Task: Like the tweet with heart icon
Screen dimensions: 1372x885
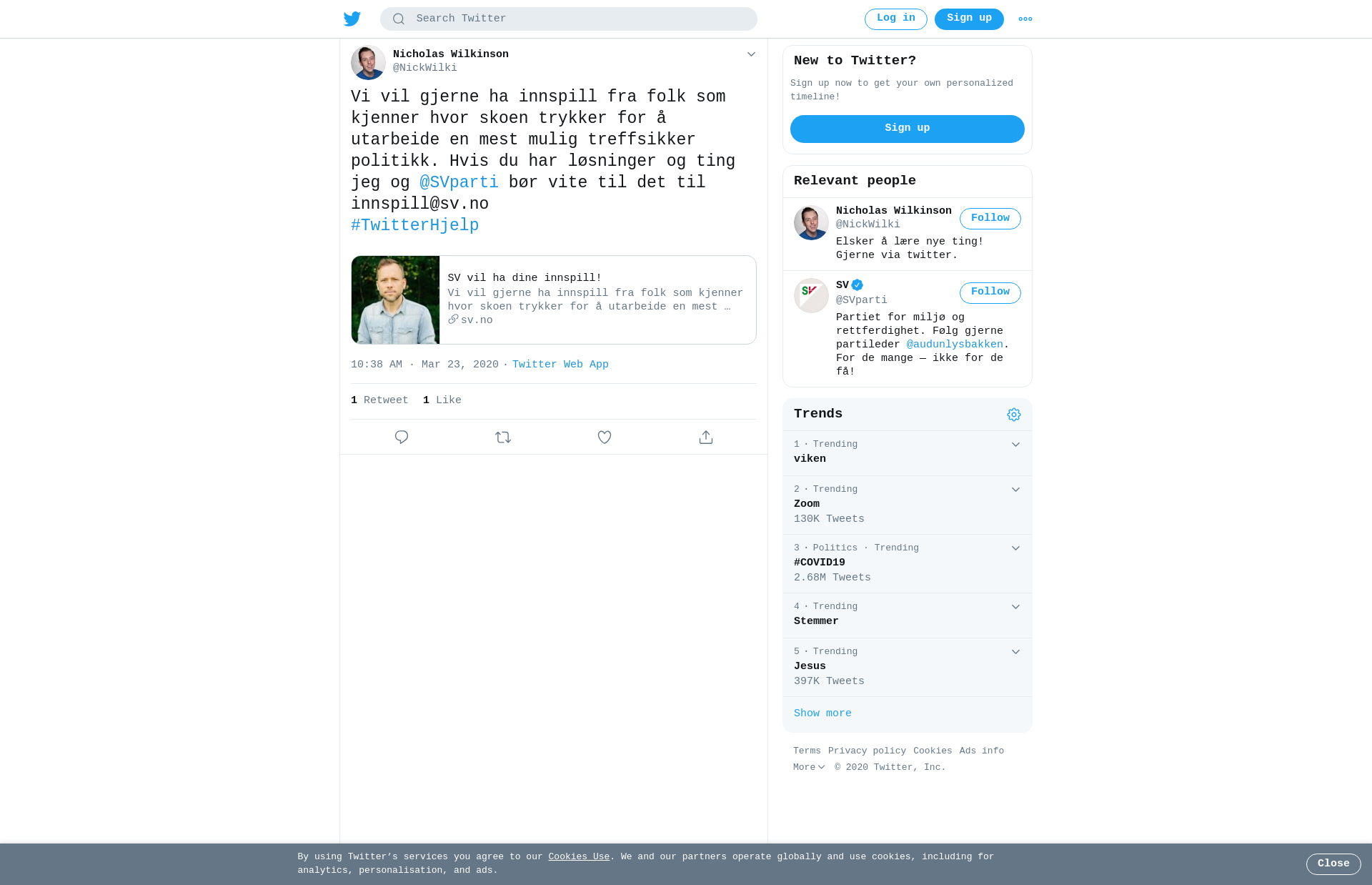Action: pyautogui.click(x=605, y=437)
